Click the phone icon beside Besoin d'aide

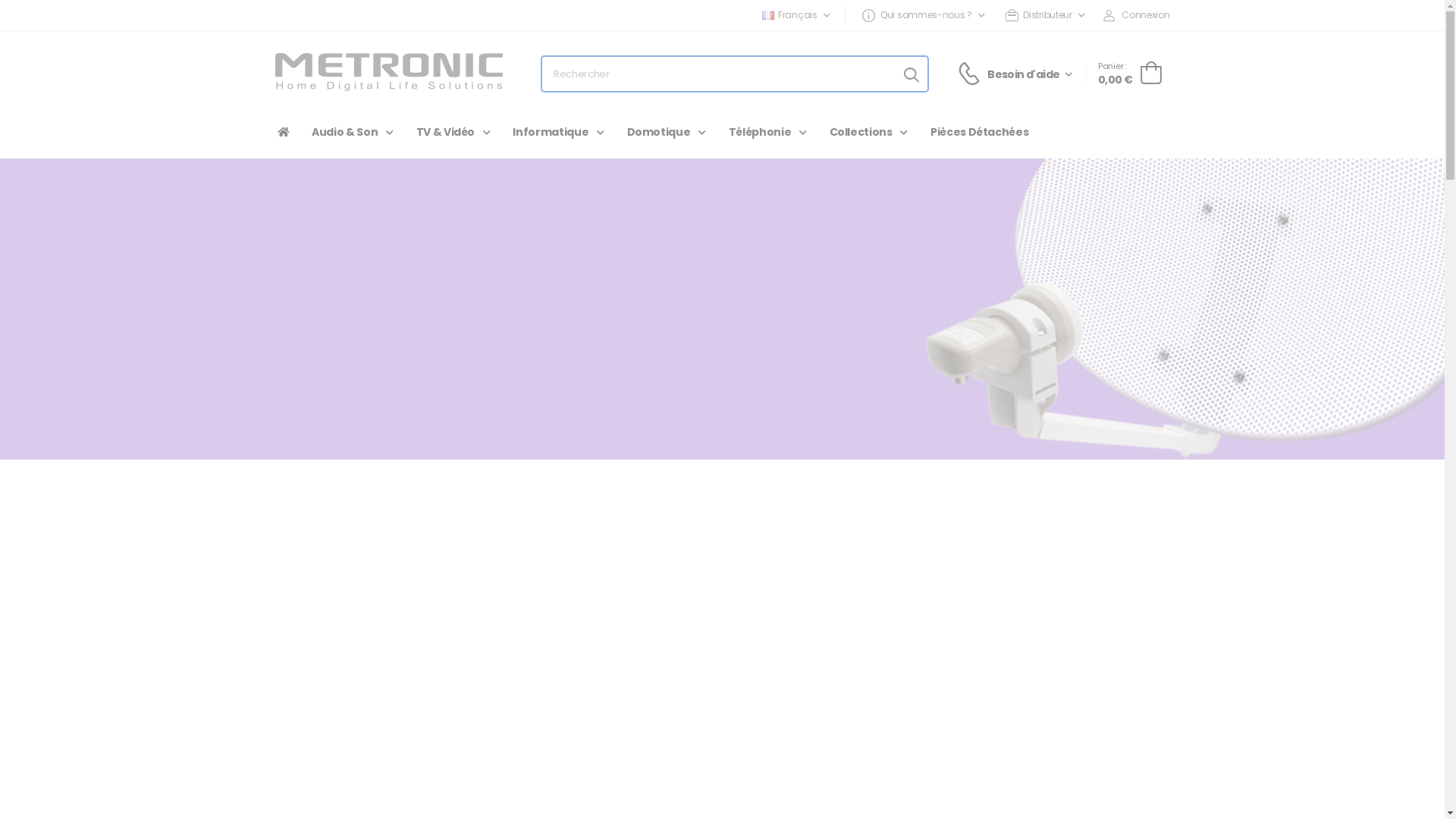(969, 74)
